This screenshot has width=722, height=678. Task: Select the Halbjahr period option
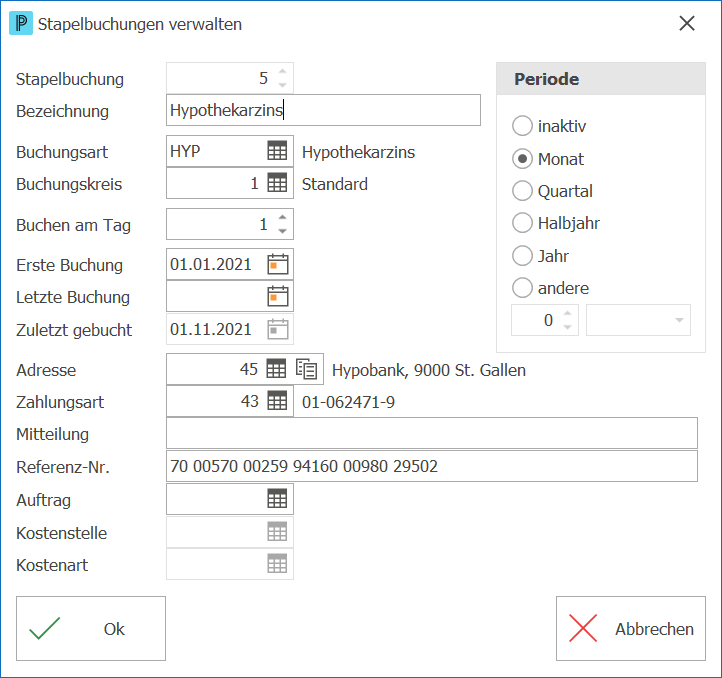(x=556, y=223)
